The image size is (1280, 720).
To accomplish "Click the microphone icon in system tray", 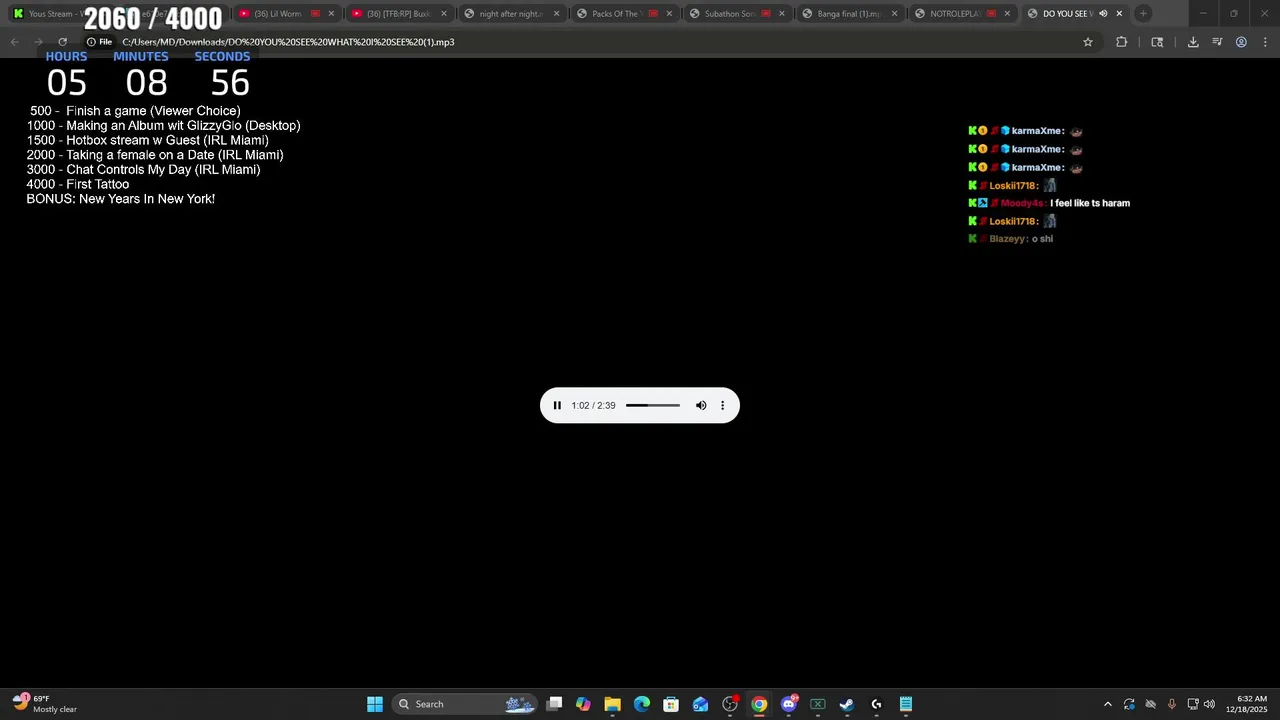I will [1172, 704].
